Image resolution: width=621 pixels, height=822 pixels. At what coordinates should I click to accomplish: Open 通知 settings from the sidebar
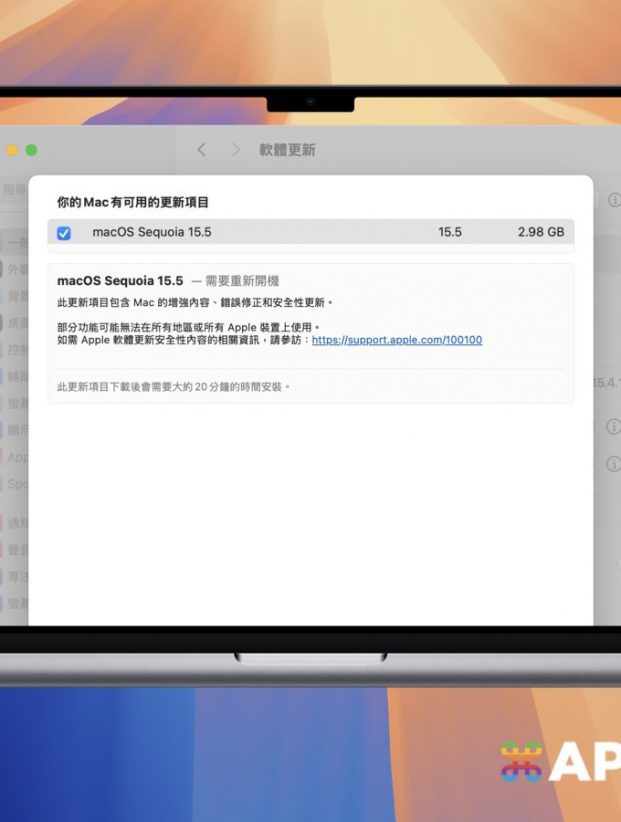pyautogui.click(x=16, y=522)
